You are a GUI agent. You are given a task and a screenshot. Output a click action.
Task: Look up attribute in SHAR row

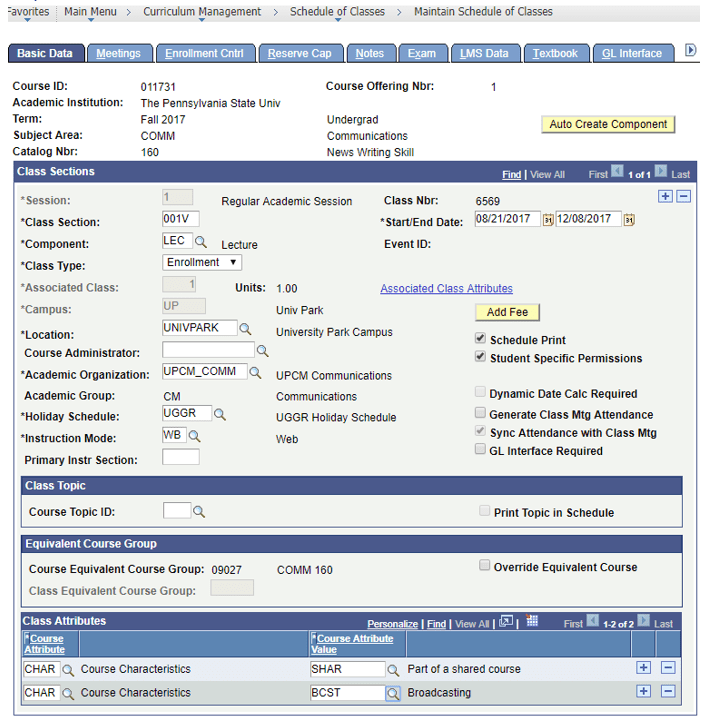click(x=68, y=670)
